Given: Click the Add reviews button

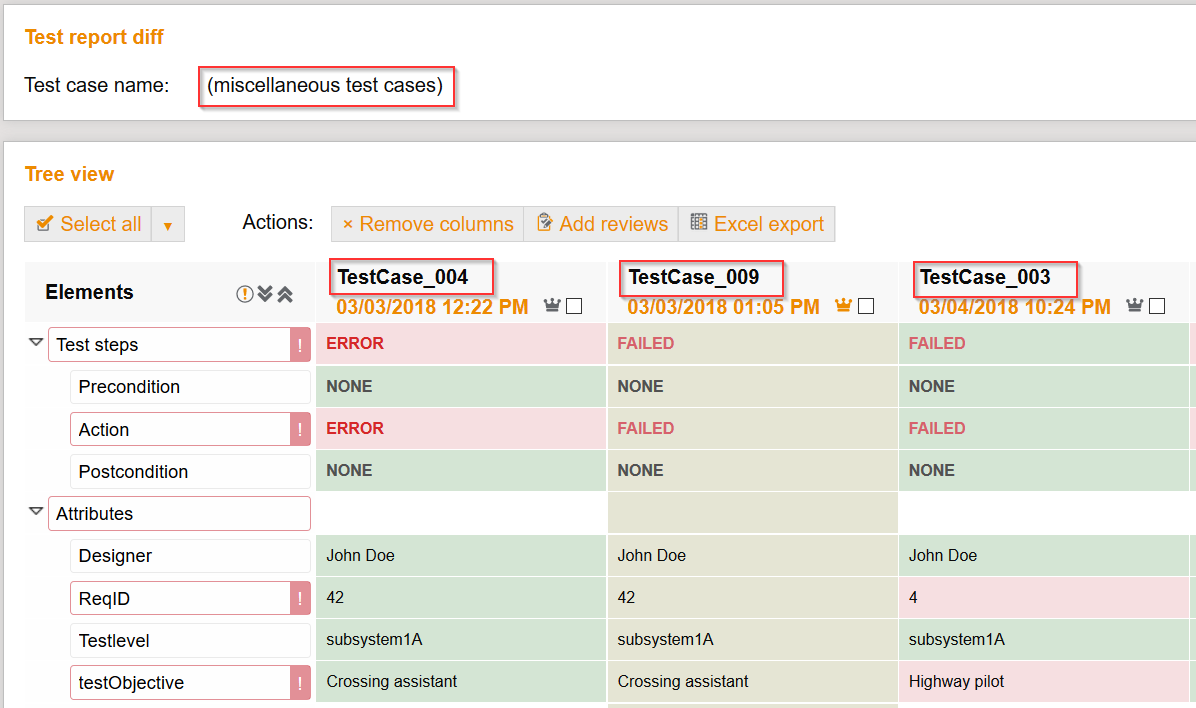Looking at the screenshot, I should [x=601, y=223].
